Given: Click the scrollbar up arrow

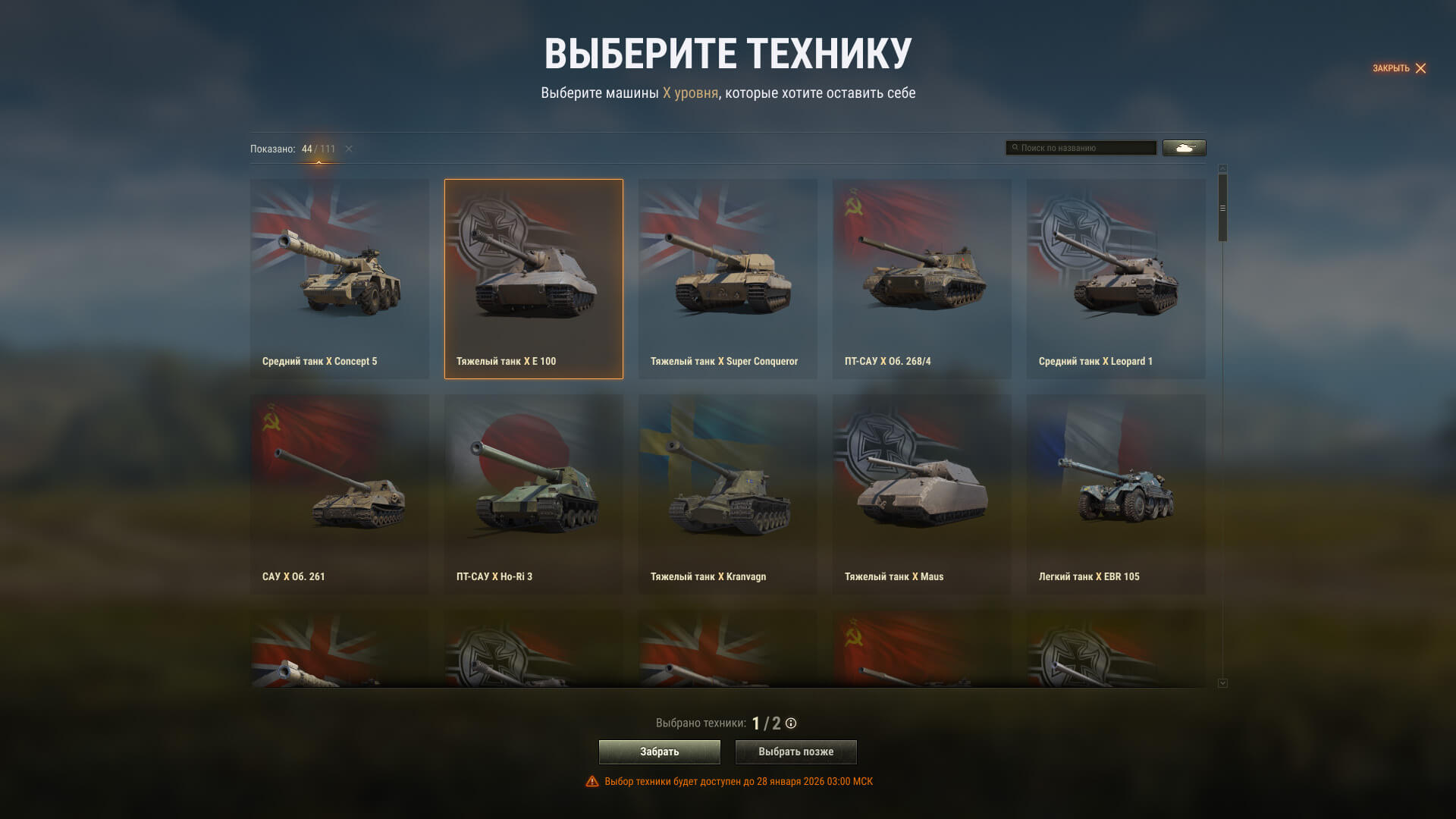Looking at the screenshot, I should pos(1222,168).
